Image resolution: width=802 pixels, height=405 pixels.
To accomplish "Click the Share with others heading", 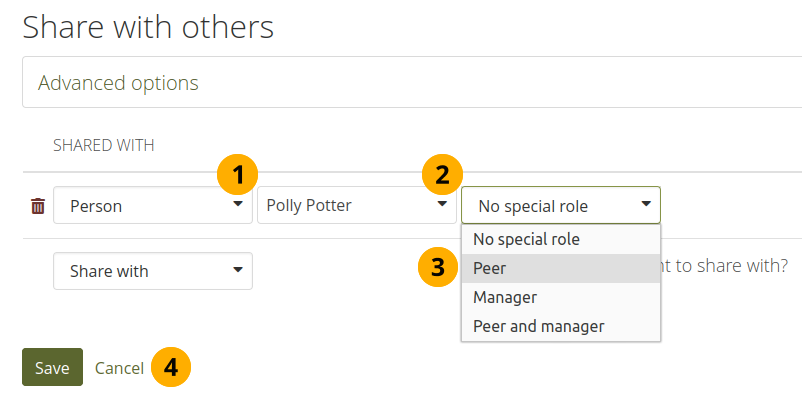I will coord(148,27).
